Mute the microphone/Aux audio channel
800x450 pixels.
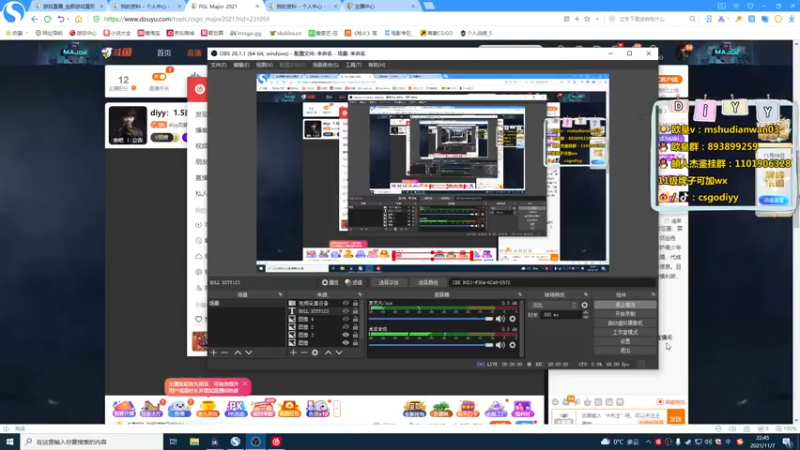pyautogui.click(x=501, y=319)
